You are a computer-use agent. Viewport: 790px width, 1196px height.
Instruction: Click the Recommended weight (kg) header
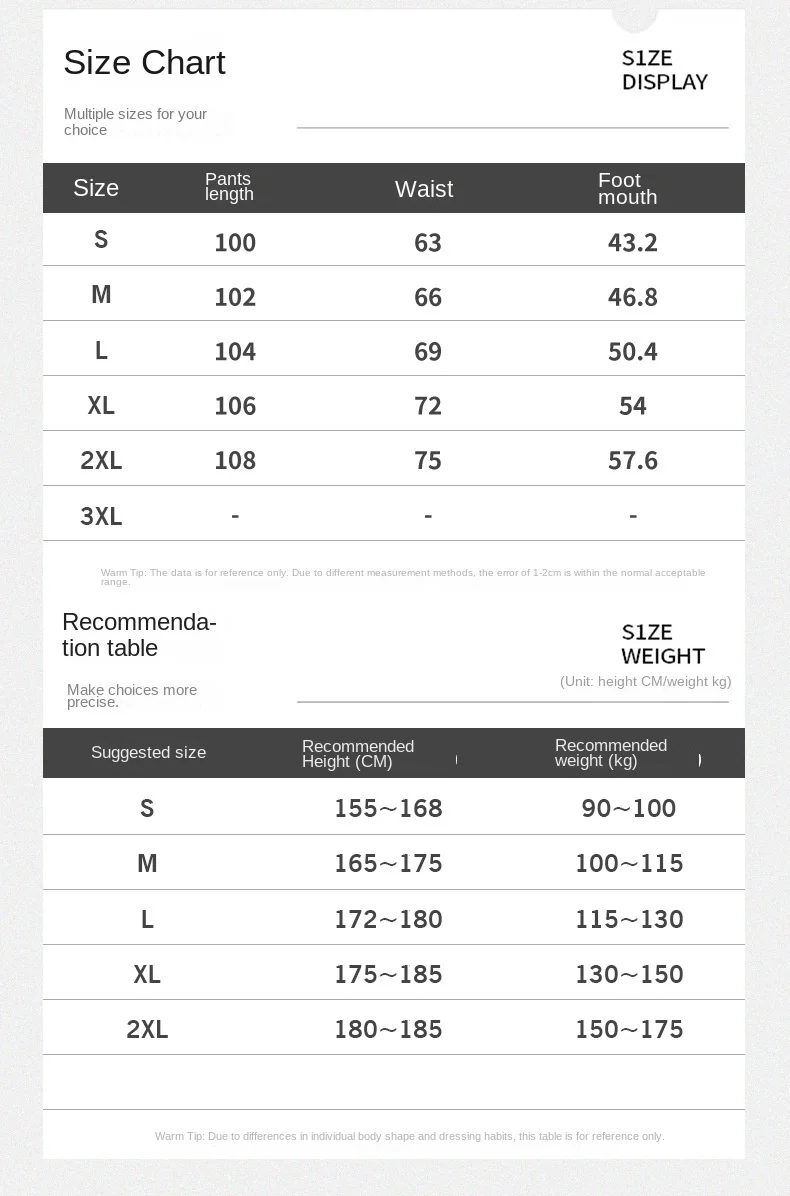[x=611, y=753]
